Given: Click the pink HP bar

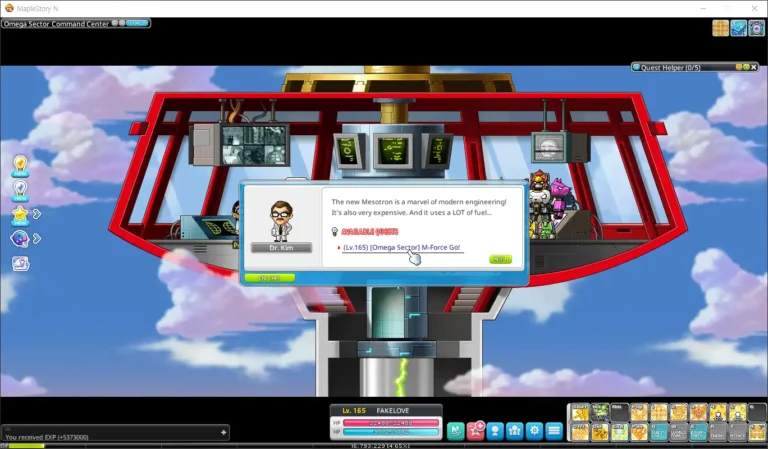Looking at the screenshot, I should [391, 423].
